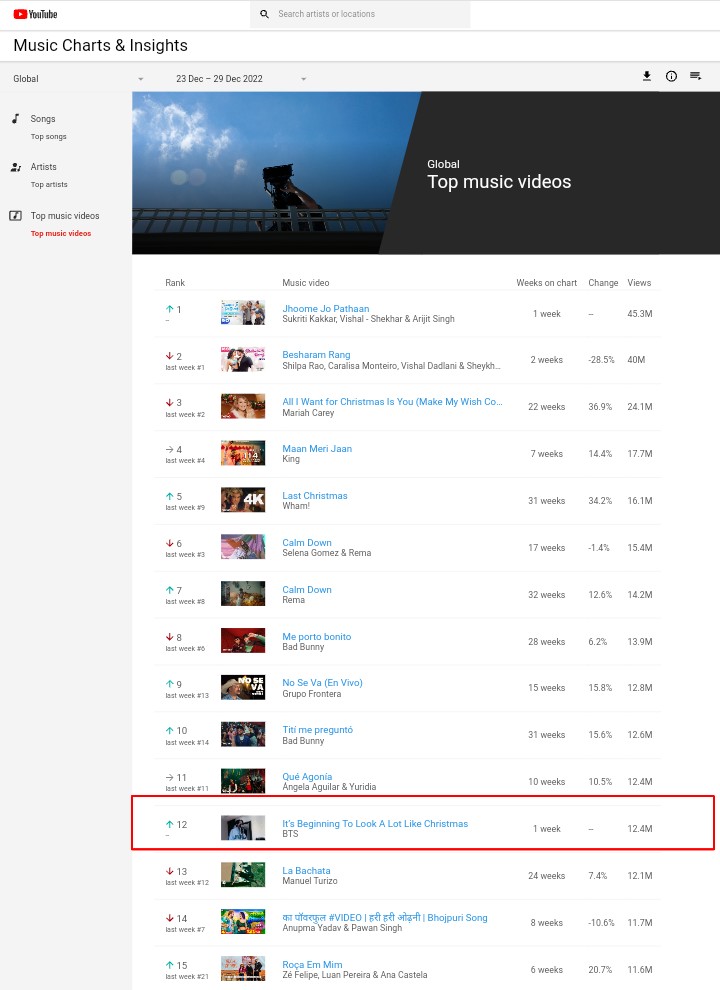Click BTS video thumbnail
This screenshot has width=720, height=990.
(x=243, y=828)
